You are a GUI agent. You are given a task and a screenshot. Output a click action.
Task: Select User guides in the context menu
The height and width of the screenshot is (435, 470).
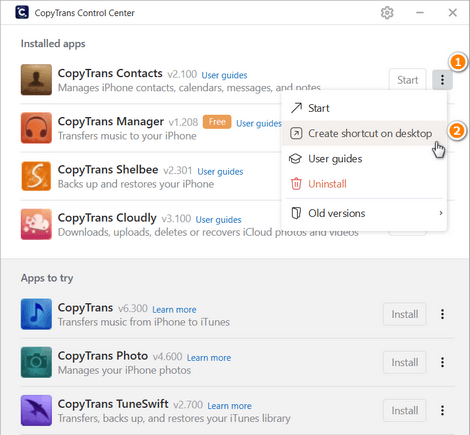[x=364, y=159]
